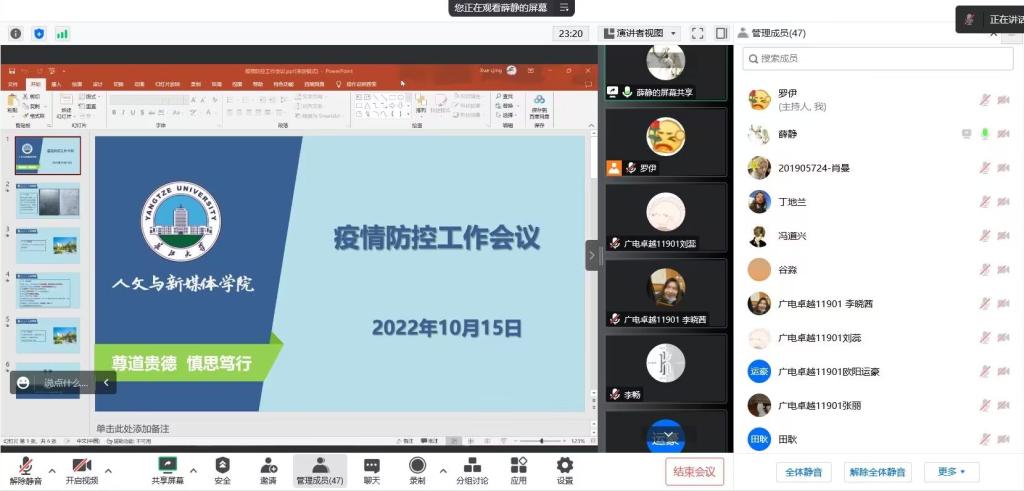Click 全体静音 mute all button

pos(804,472)
